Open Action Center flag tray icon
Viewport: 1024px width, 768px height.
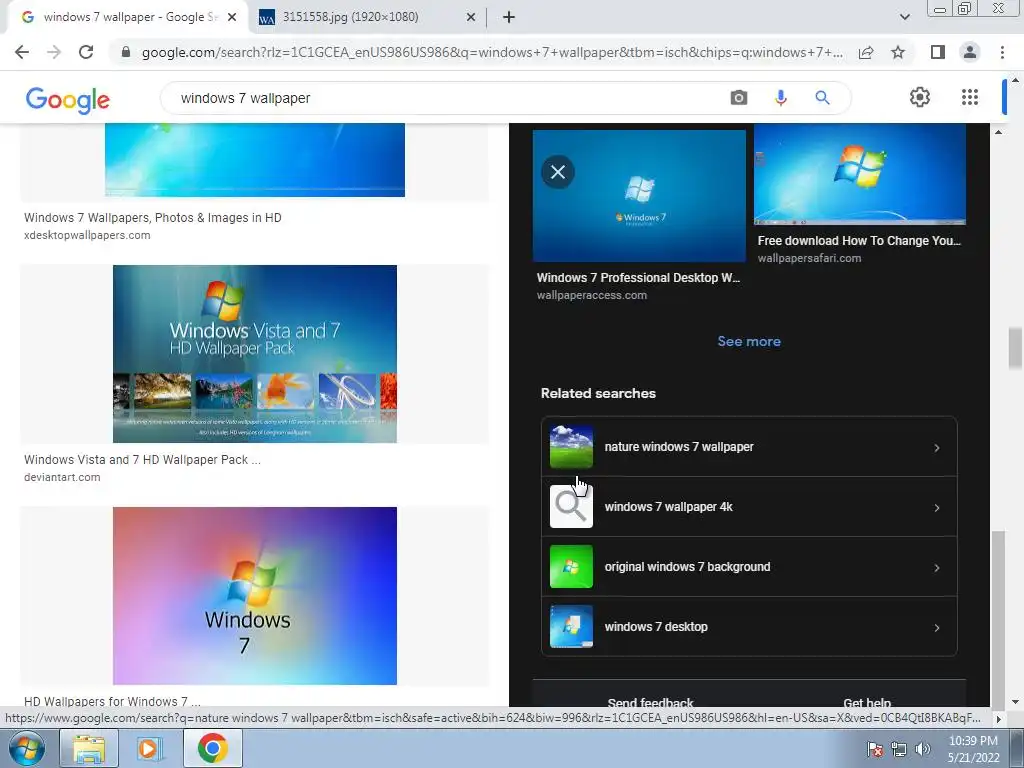point(874,749)
